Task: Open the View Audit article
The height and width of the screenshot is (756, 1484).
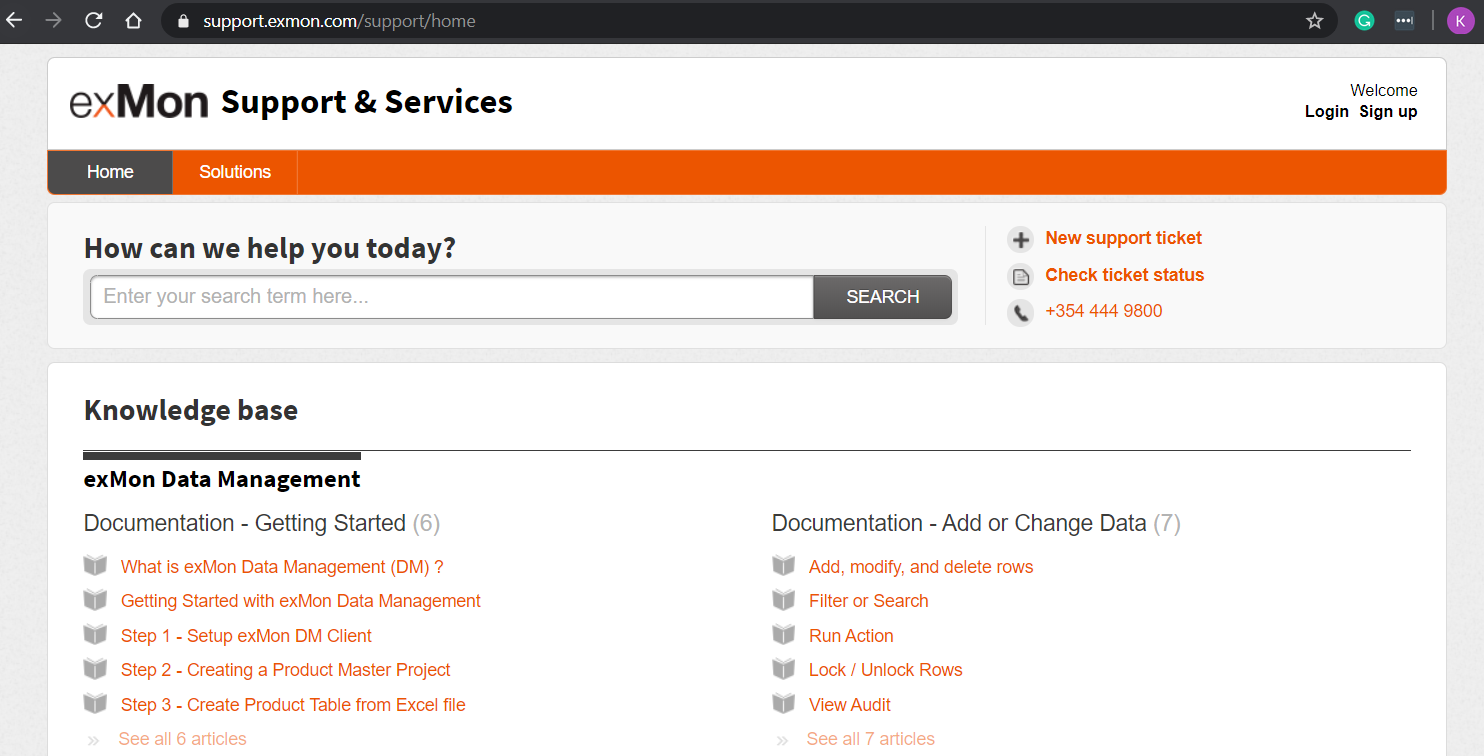Action: 849,705
